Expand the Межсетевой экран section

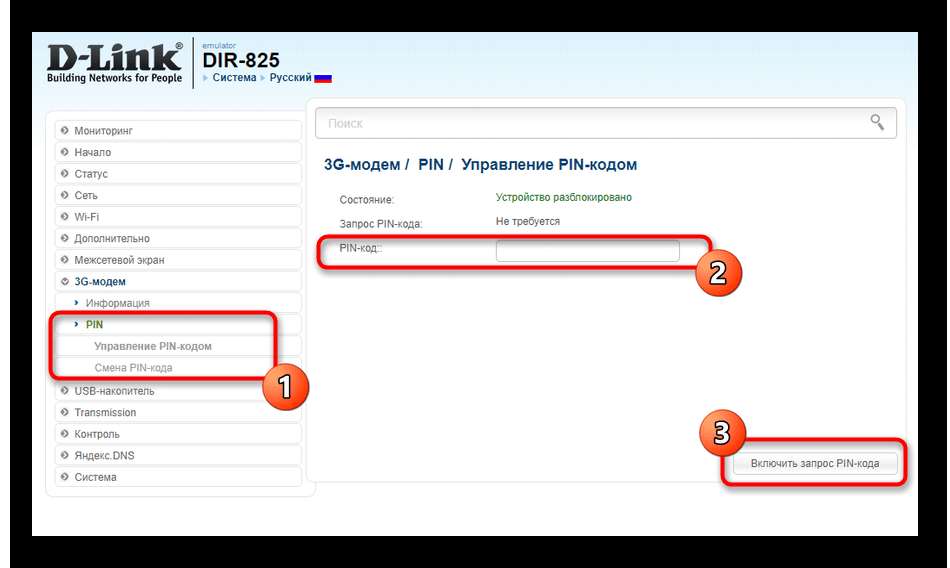click(178, 260)
